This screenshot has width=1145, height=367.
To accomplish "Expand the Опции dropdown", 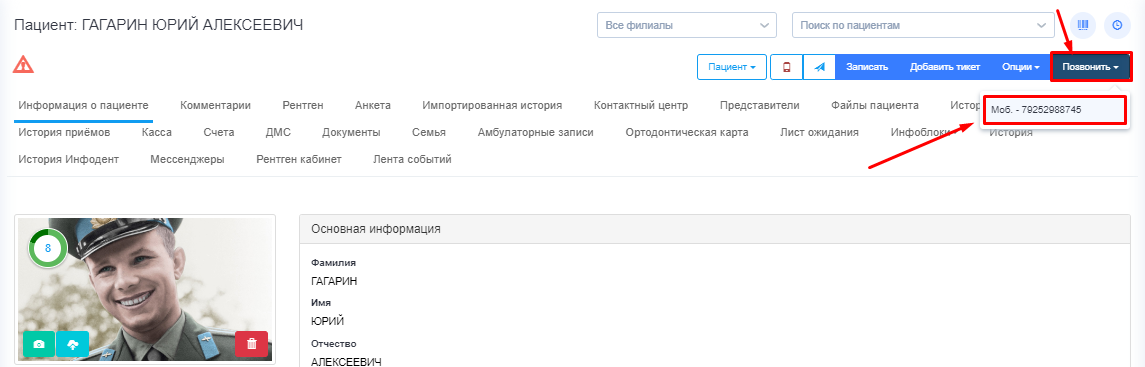I will coord(1020,66).
